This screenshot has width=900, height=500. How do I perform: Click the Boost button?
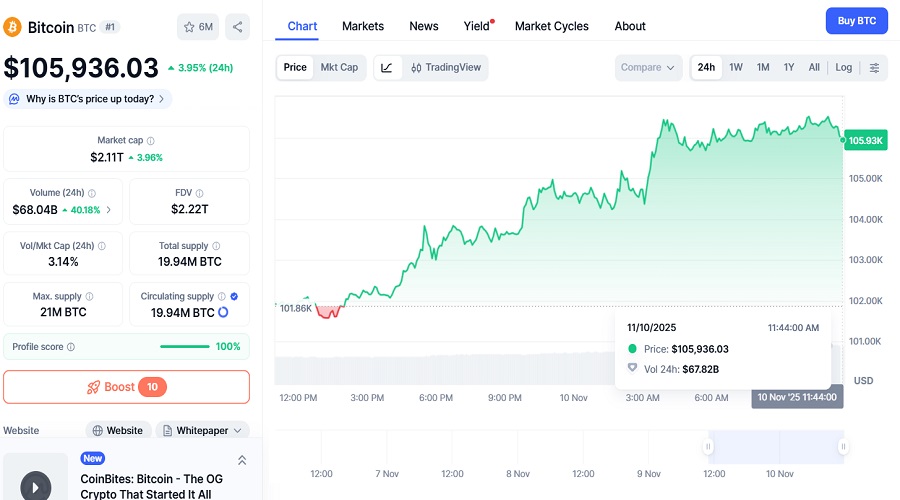(126, 387)
